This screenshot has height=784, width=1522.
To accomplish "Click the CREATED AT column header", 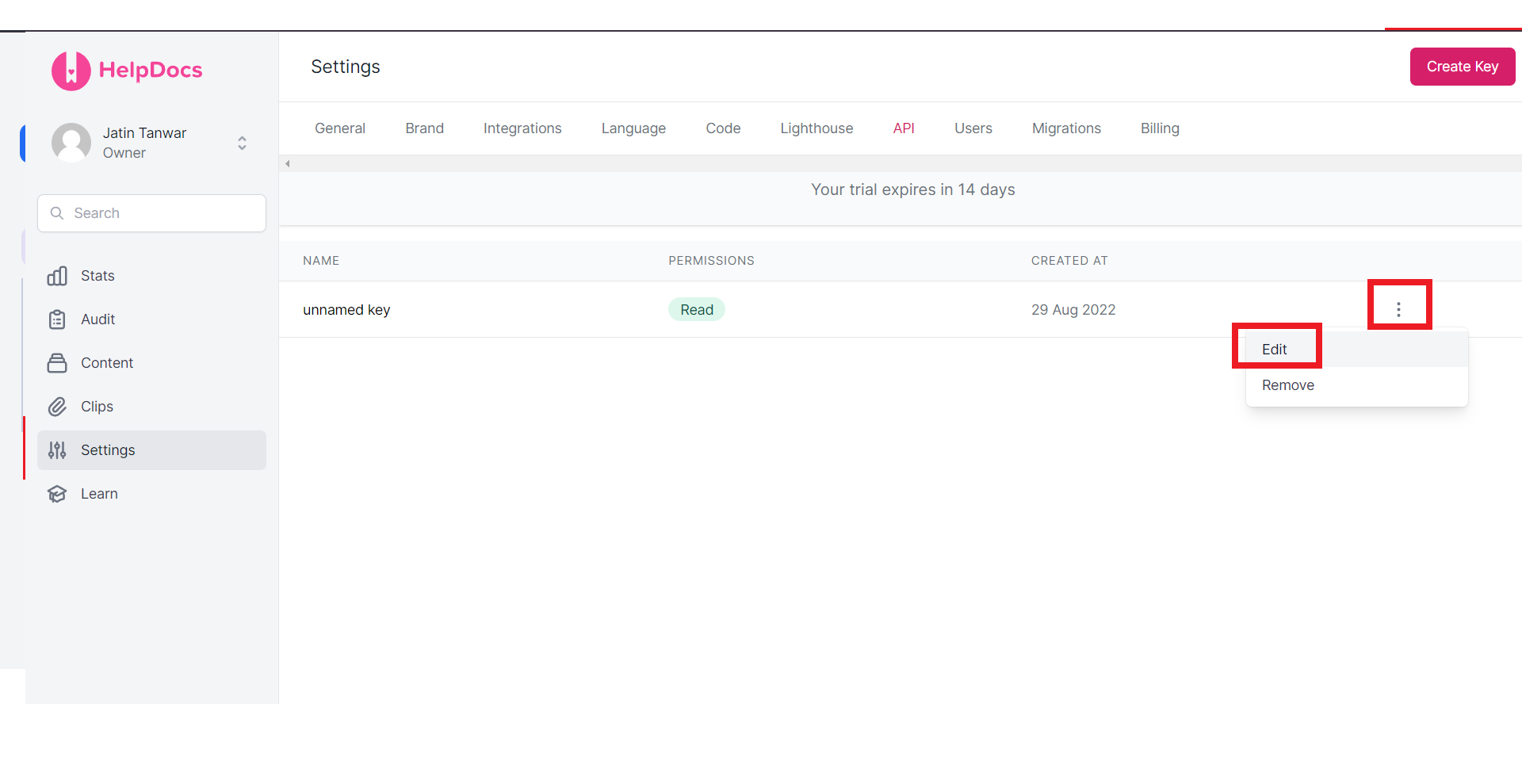I will click(1069, 261).
